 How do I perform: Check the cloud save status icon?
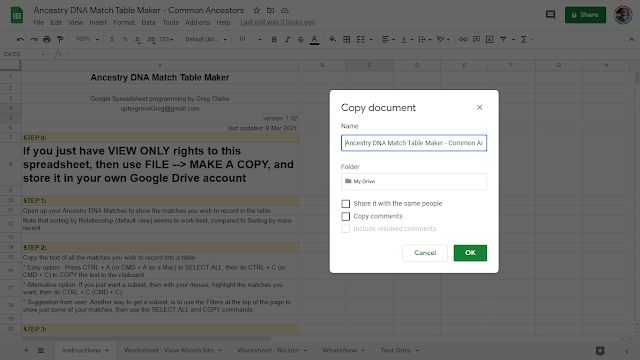[x=284, y=10]
